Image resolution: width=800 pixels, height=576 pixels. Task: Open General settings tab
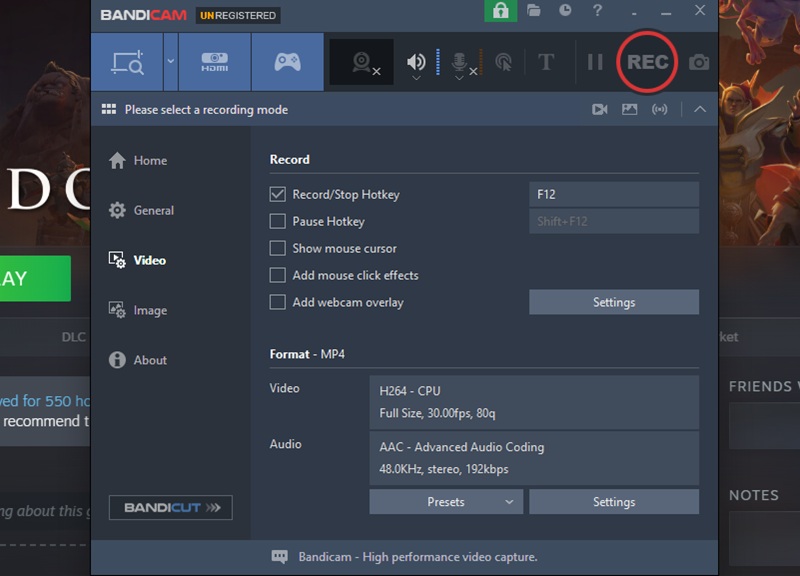(141, 210)
